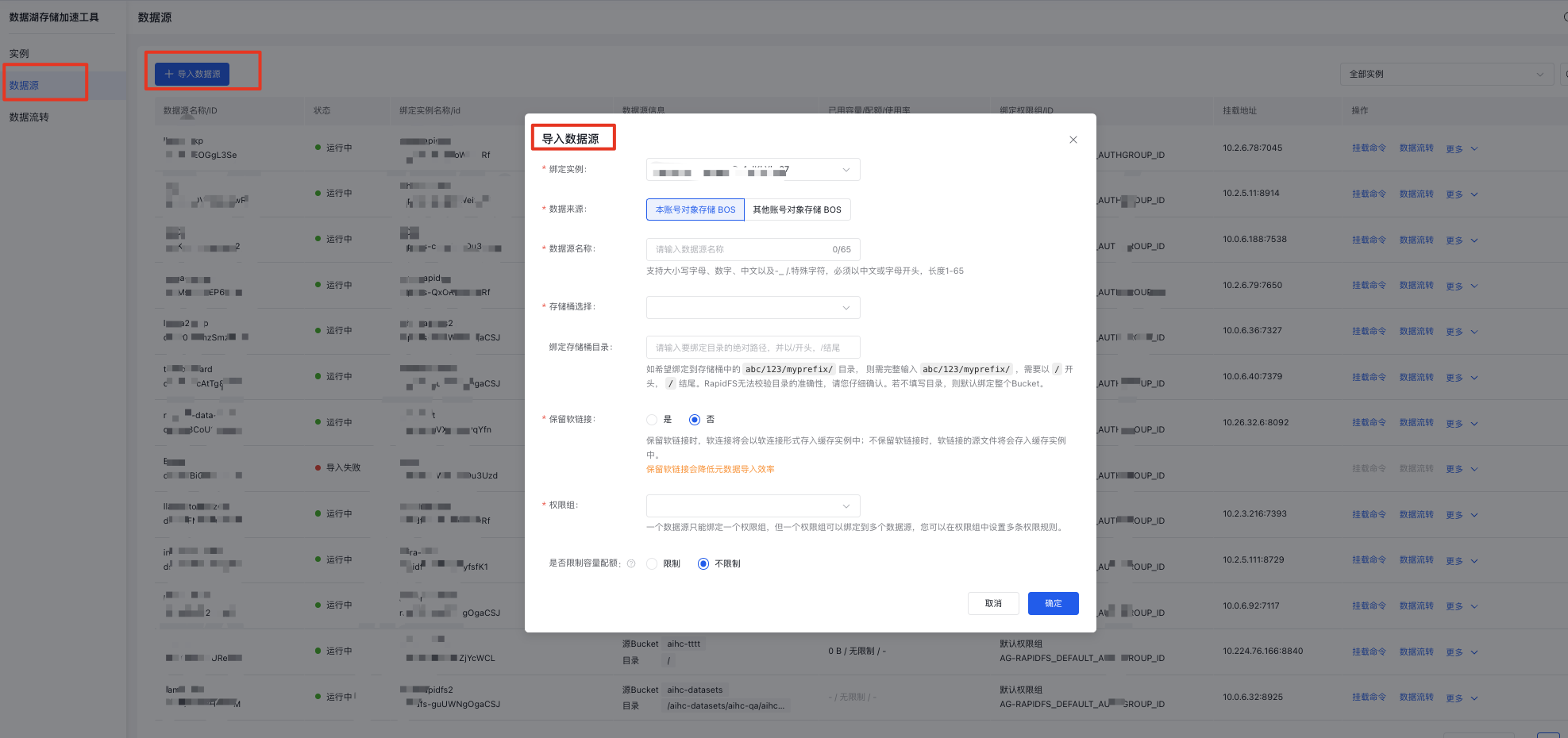Click the aihc-tttt source bucket tag

[684, 644]
